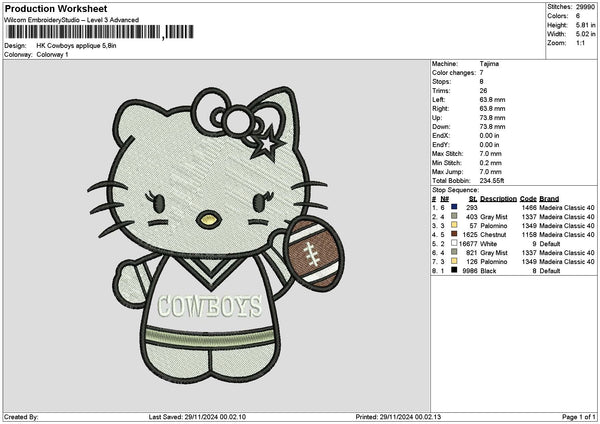Image resolution: width=600 pixels, height=424 pixels.
Task: Select the width value '5.02 in'
Action: [x=586, y=34]
